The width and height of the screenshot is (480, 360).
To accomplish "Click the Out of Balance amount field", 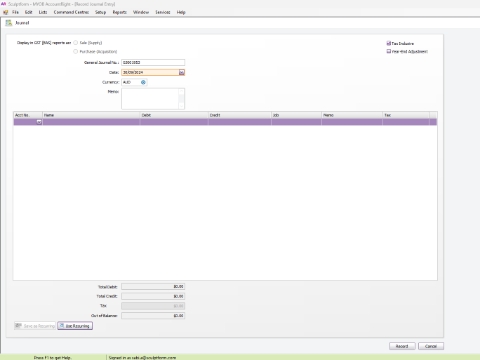I will click(x=153, y=315).
